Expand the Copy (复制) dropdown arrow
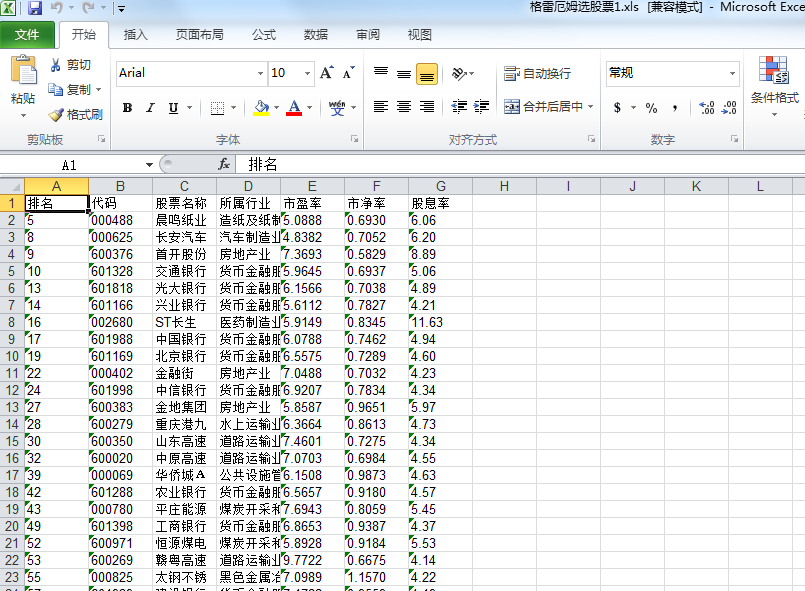 point(99,89)
